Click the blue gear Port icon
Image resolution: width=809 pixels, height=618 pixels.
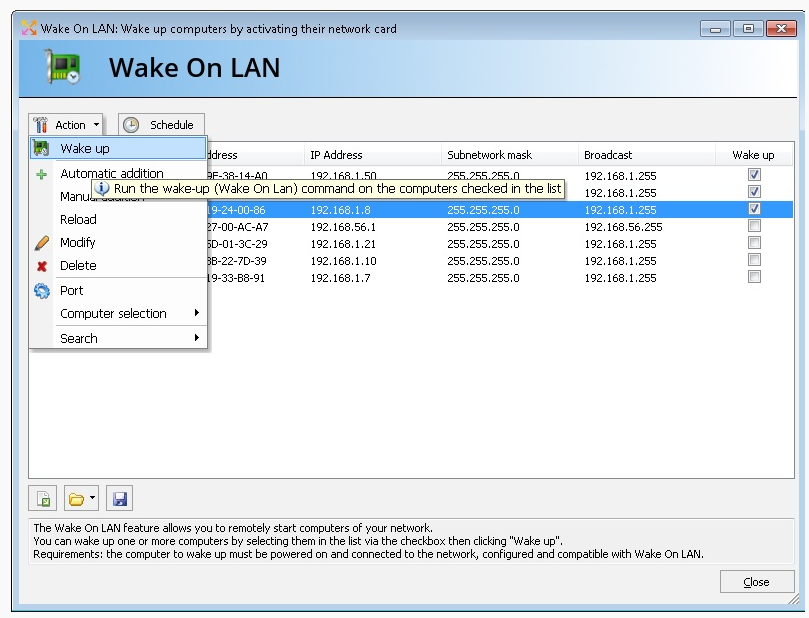[42, 291]
